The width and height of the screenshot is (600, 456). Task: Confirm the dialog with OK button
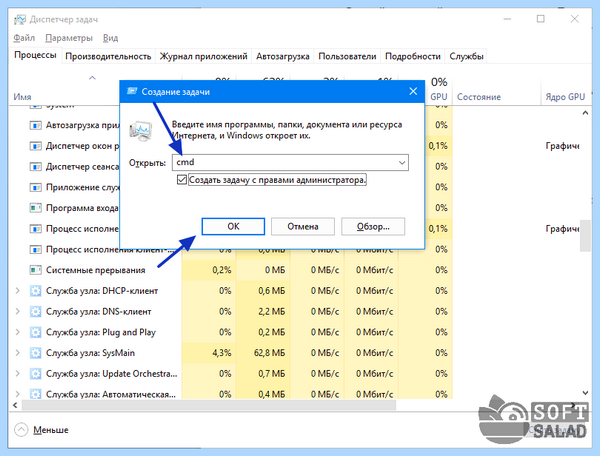(233, 226)
